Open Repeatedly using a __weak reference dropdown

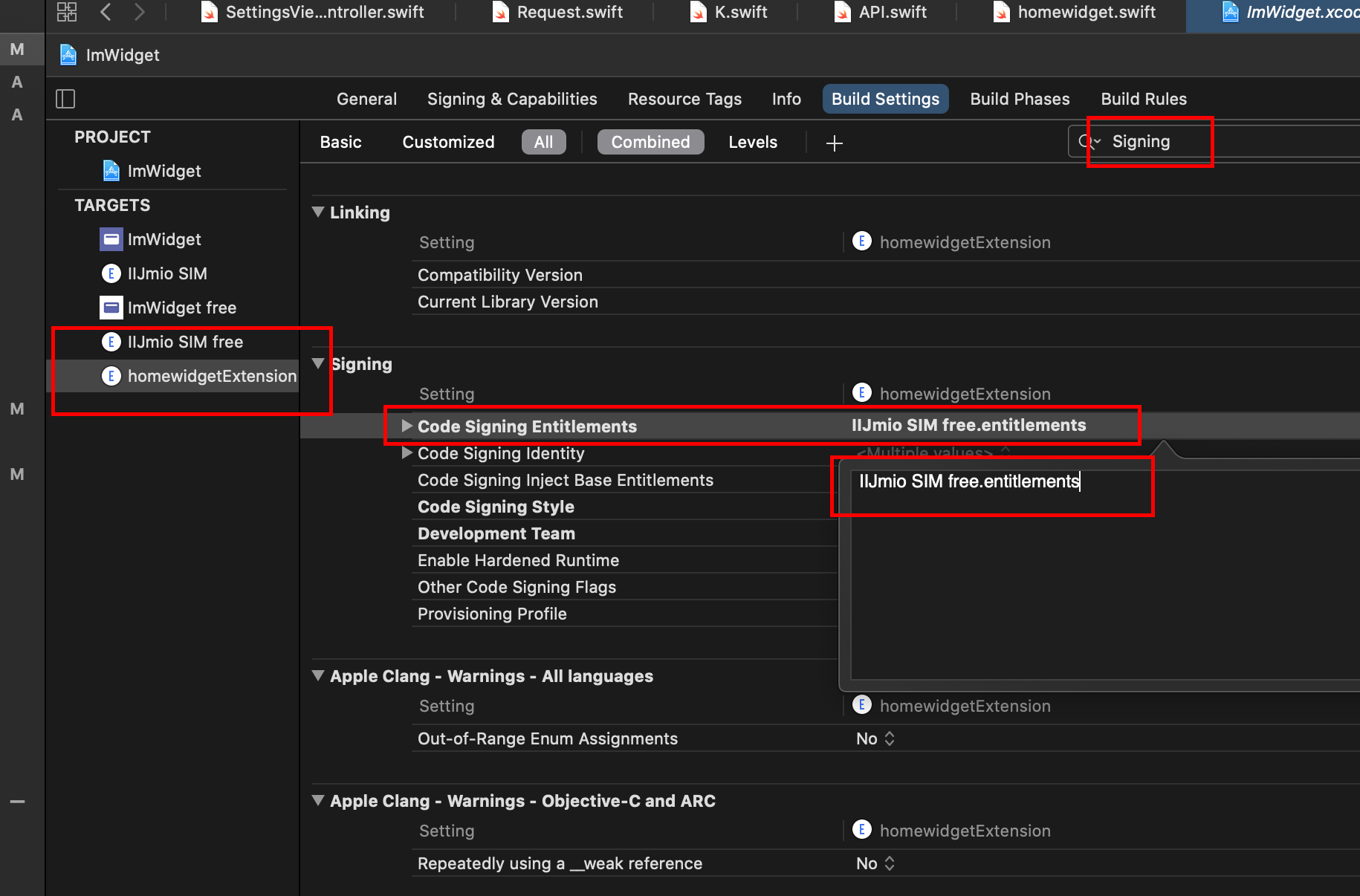pos(875,863)
